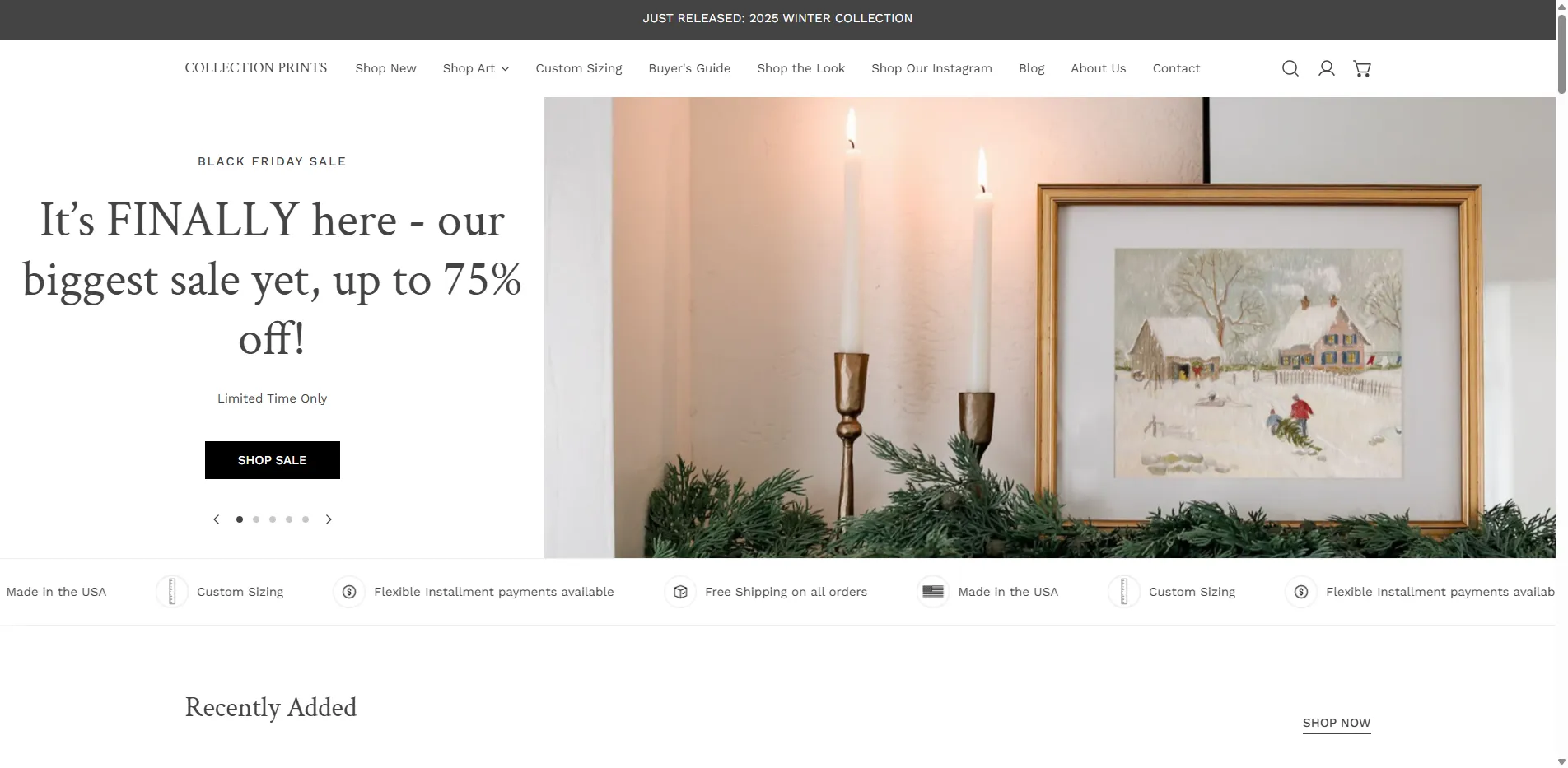Screen dimensions: 1568x768
Task: Expand the Shop Art dropdown menu
Action: coord(475,68)
